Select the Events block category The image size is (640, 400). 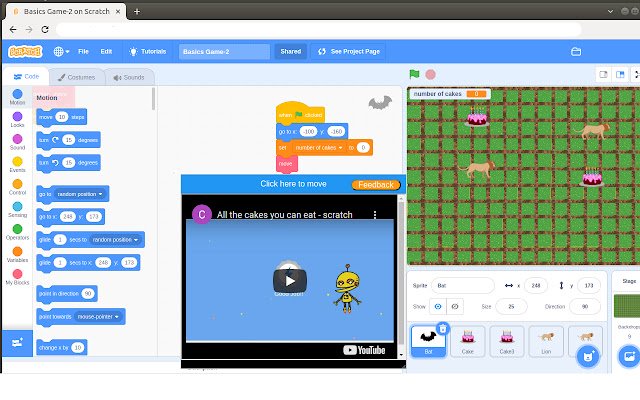tap(17, 164)
